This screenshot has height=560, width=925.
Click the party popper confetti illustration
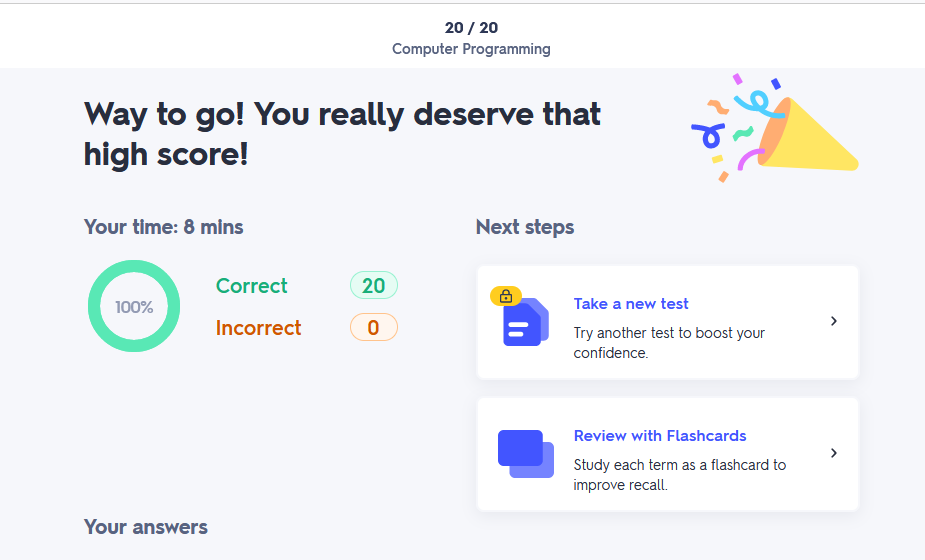tap(774, 127)
